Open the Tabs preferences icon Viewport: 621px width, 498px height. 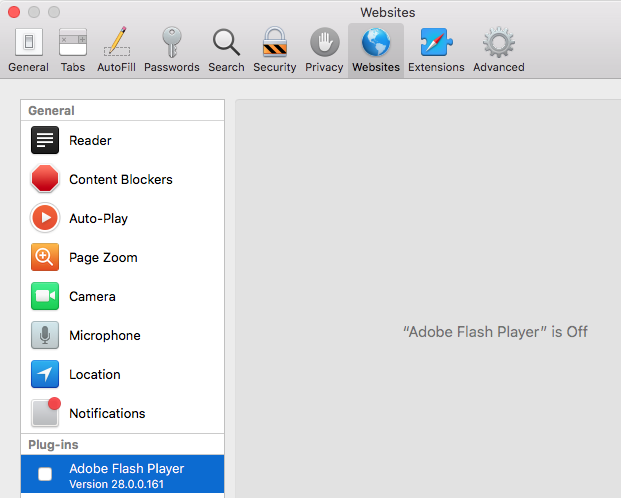click(x=73, y=42)
